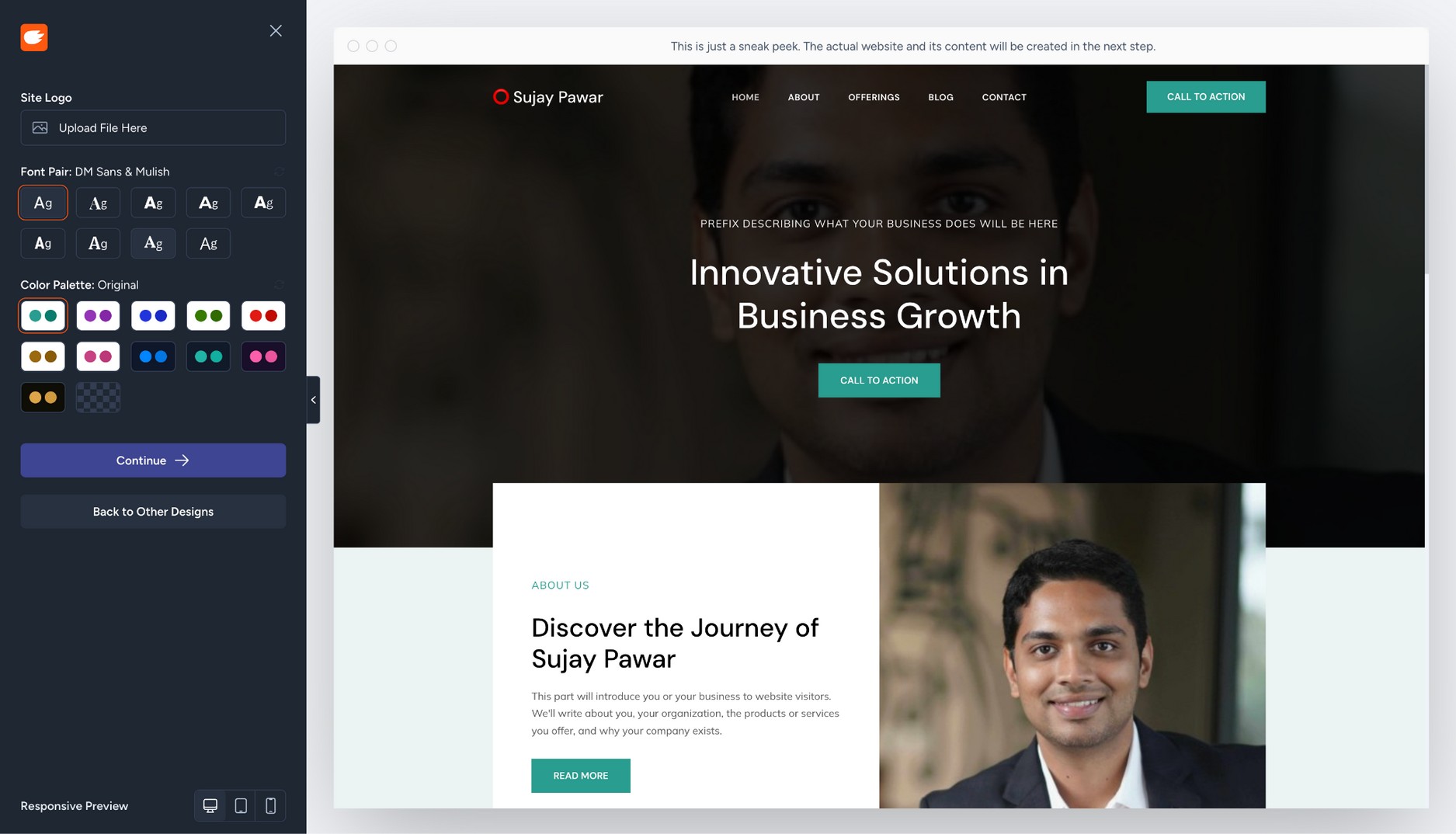1456x834 pixels.
Task: Click the Continue button
Action: [x=153, y=460]
